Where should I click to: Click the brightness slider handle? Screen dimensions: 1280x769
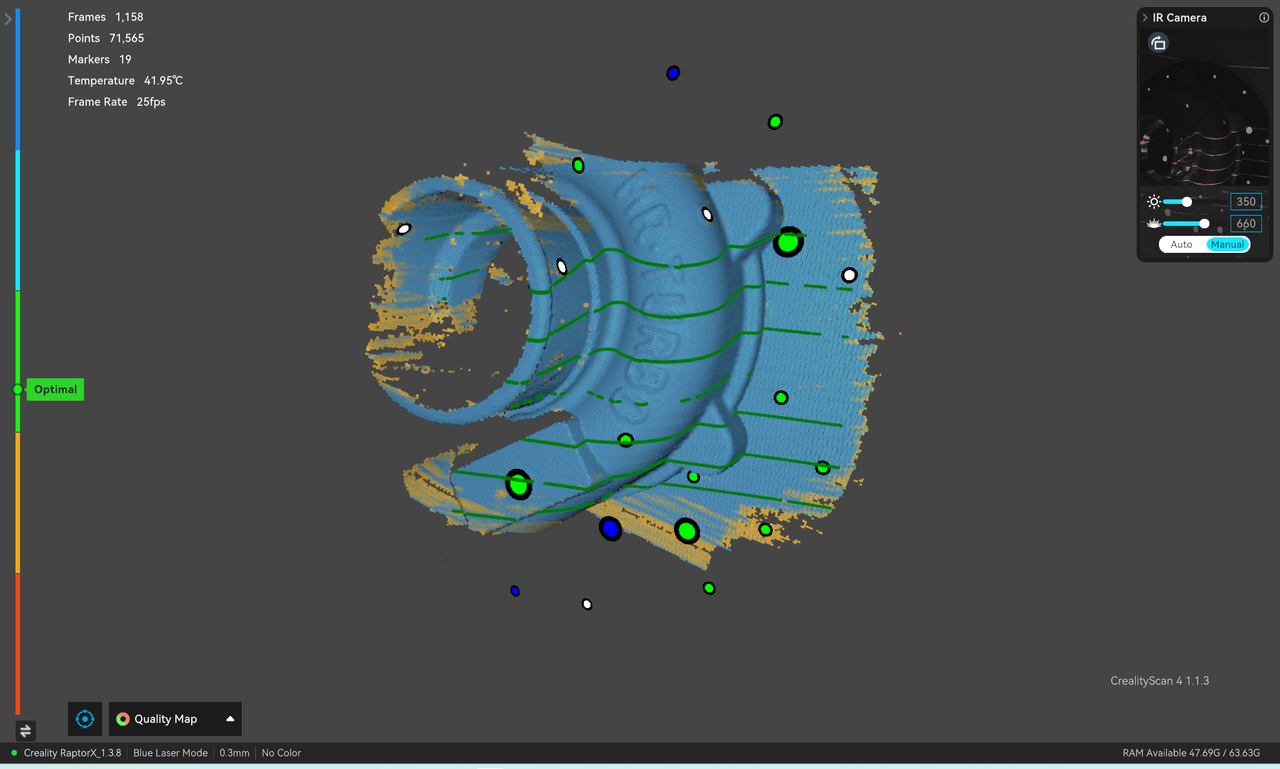(x=1187, y=202)
